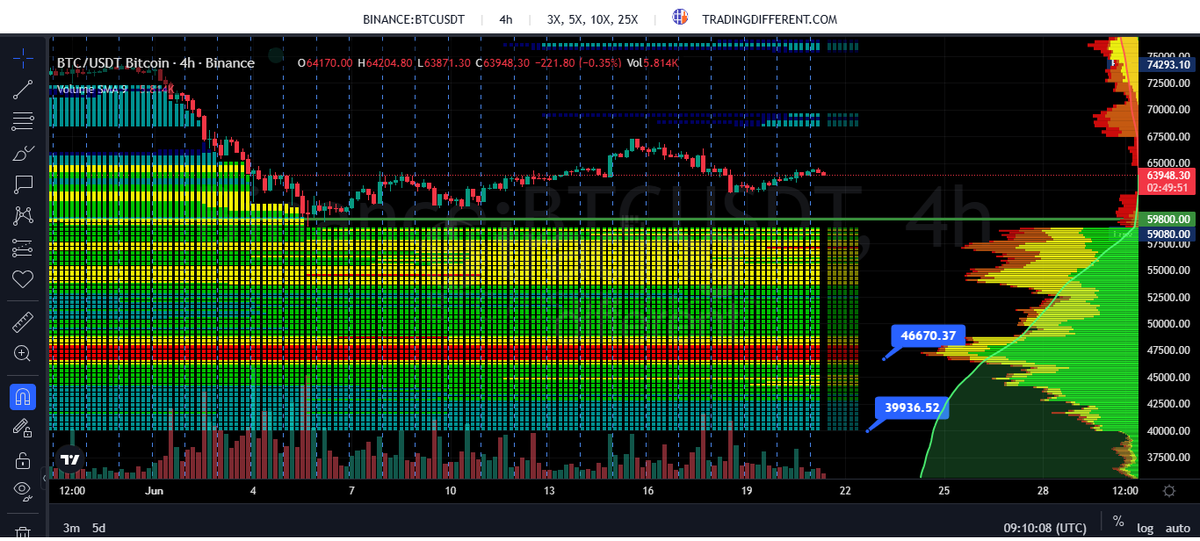Click the trash remove drawings icon
The height and width of the screenshot is (541, 1200).
coord(22,532)
